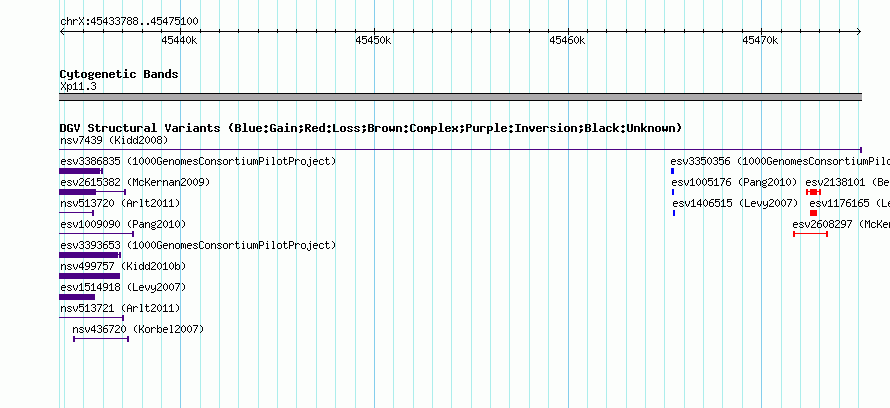Viewport: 890px width, 408px height.
Task: Open variant esv2615382 (McKernan2009) label
Action: coord(135,182)
